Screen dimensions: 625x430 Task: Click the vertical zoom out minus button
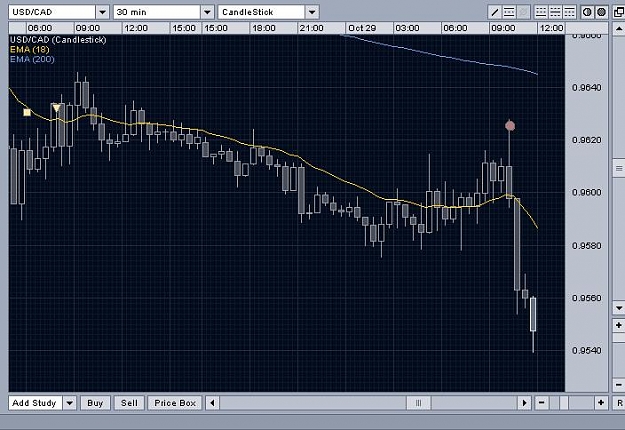[x=619, y=385]
